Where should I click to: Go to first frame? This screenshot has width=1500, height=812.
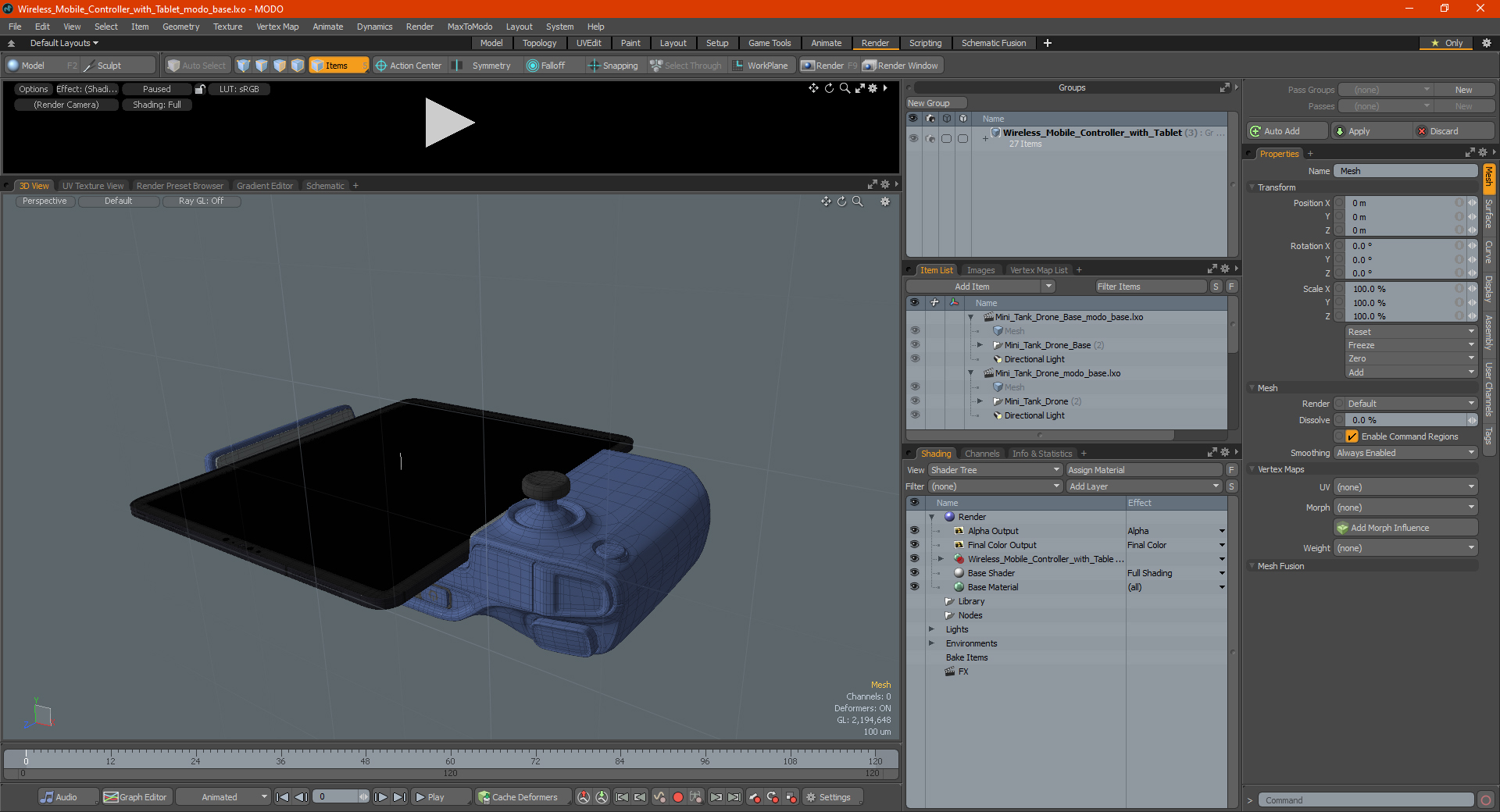click(283, 797)
